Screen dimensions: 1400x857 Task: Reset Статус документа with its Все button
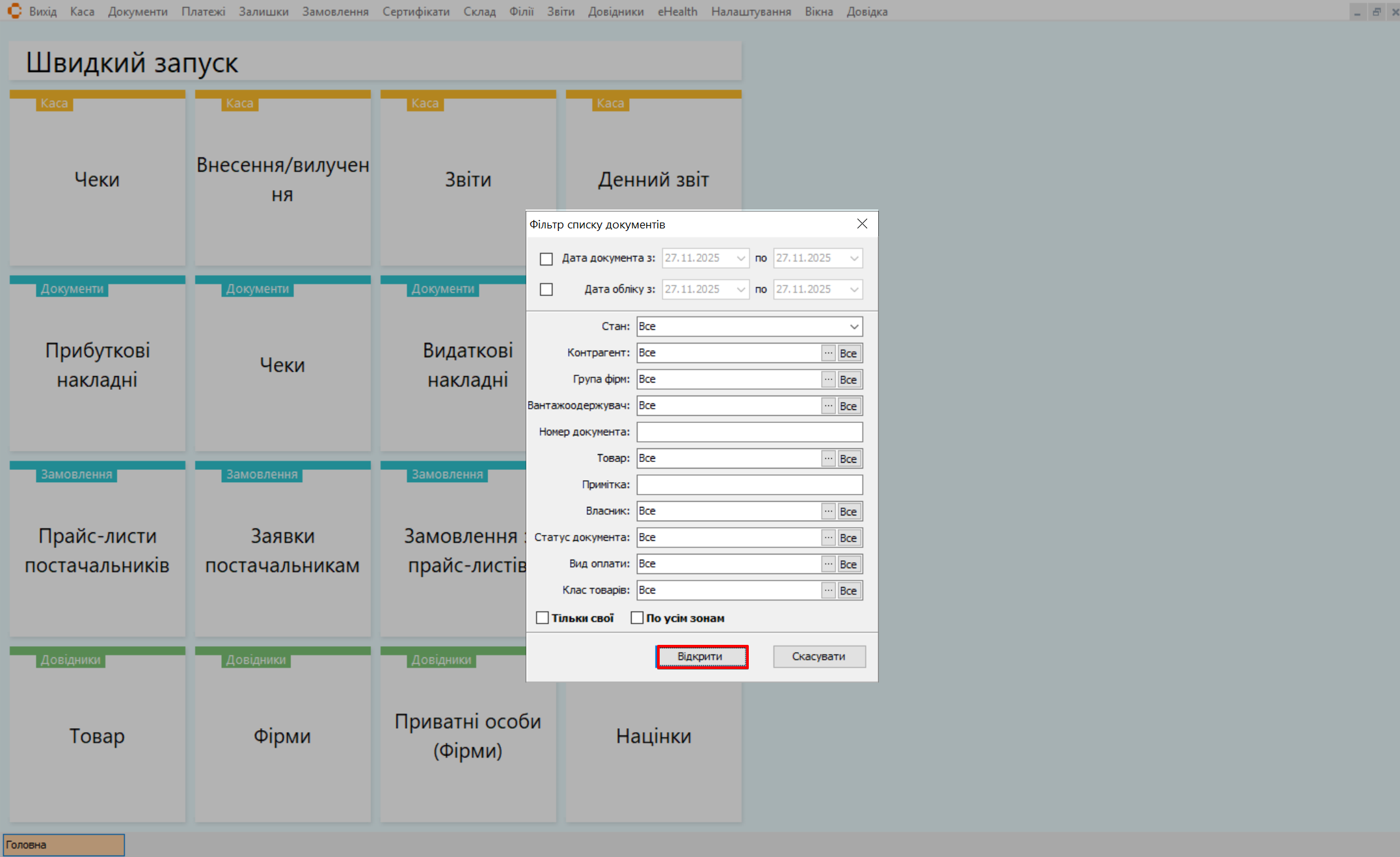pyautogui.click(x=848, y=537)
